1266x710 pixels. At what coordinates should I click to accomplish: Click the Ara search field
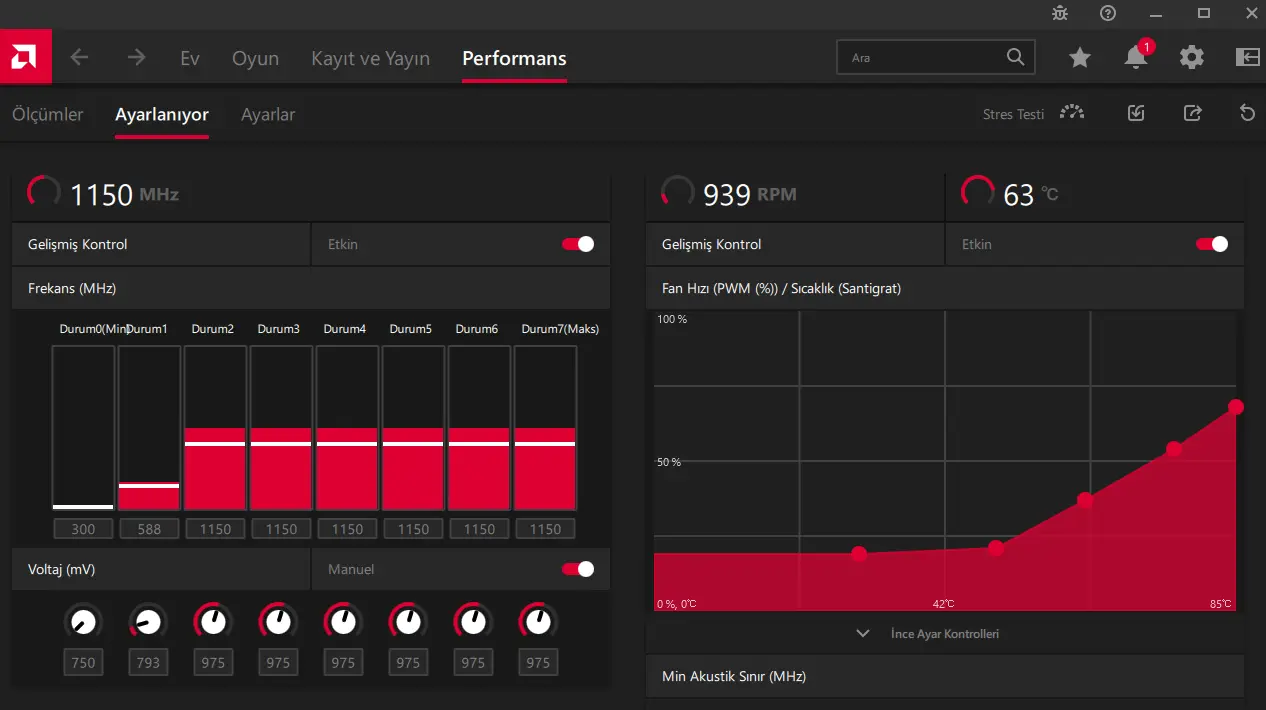click(x=935, y=58)
